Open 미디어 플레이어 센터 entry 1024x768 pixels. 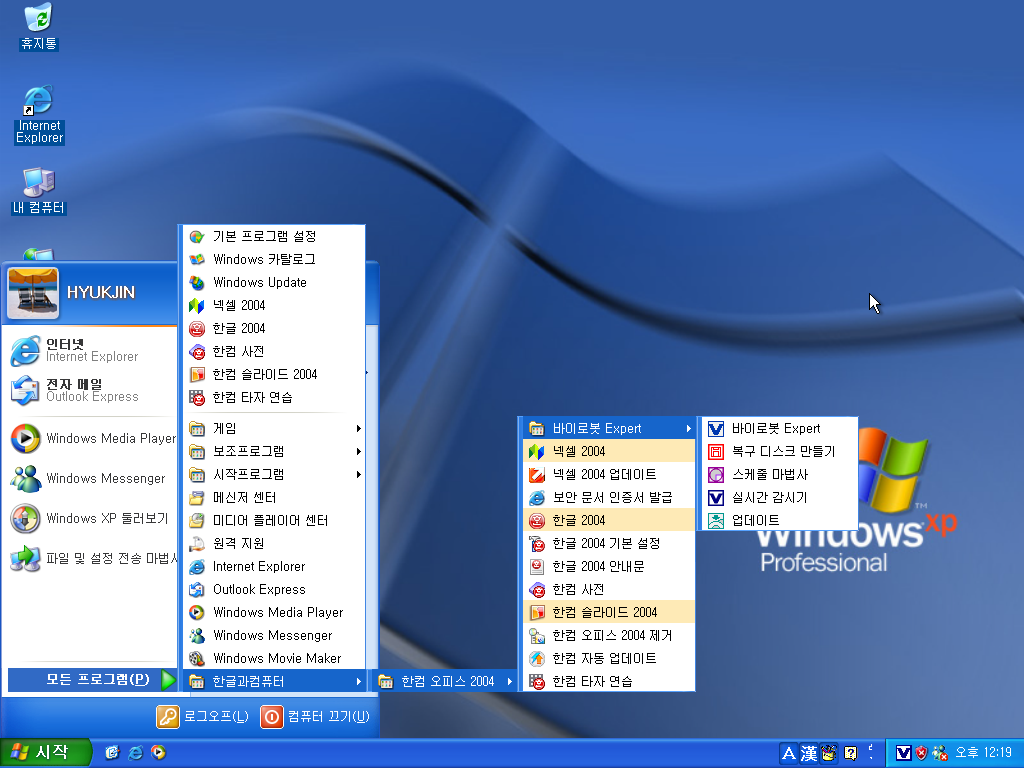(272, 520)
